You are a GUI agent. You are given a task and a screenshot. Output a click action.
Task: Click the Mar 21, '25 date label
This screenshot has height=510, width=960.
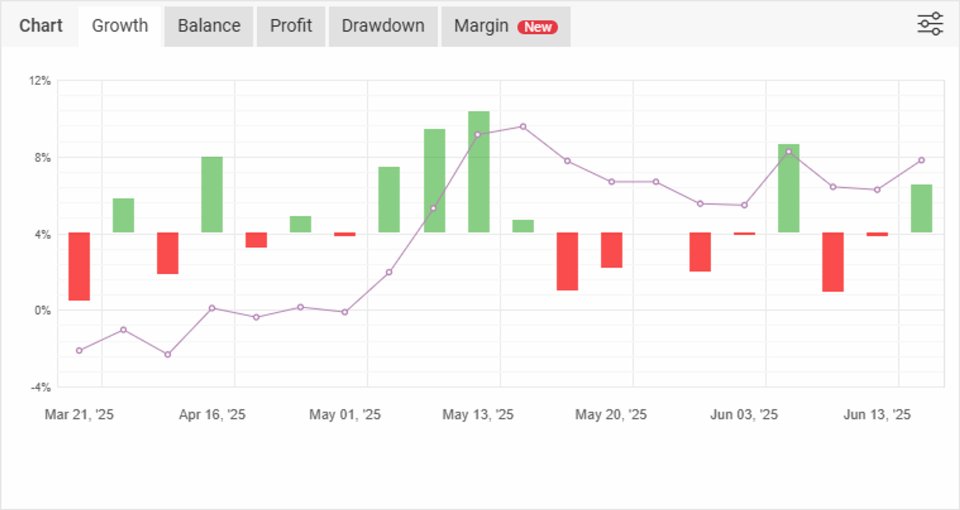(x=79, y=415)
